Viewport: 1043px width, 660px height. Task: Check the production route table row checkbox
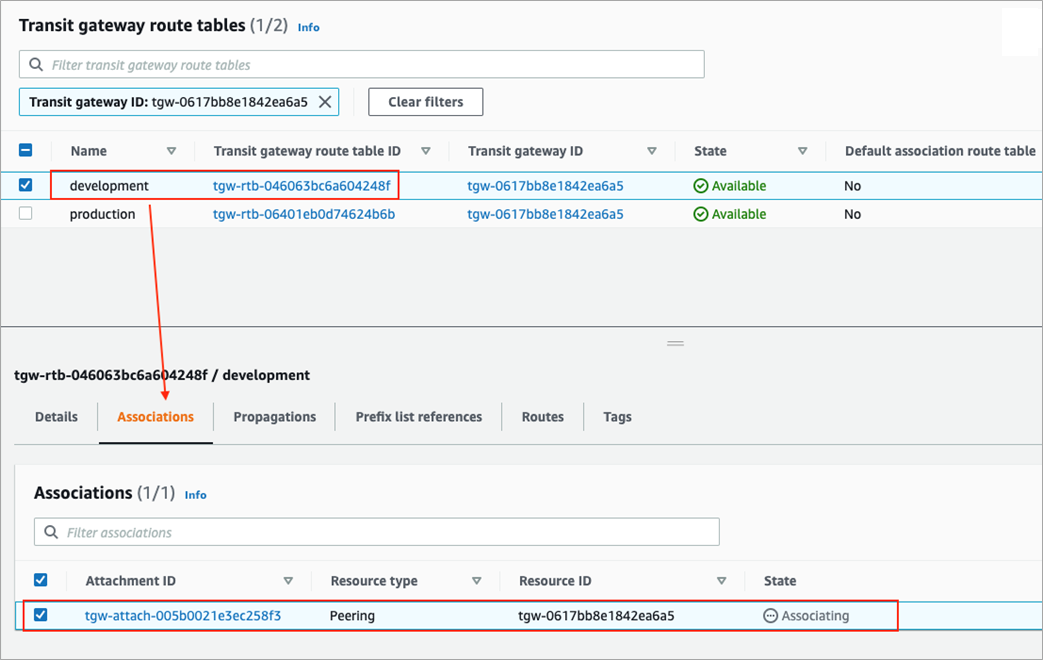(26, 213)
